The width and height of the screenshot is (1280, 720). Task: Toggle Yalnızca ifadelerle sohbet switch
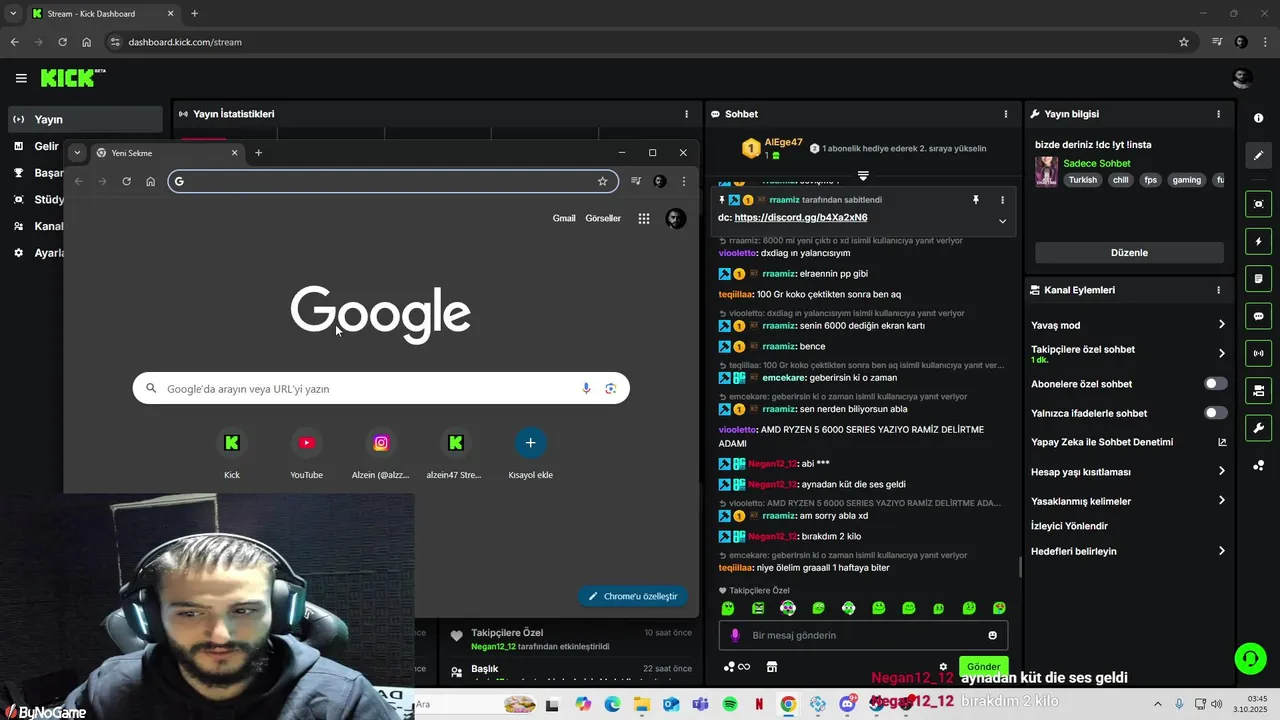coord(1215,413)
